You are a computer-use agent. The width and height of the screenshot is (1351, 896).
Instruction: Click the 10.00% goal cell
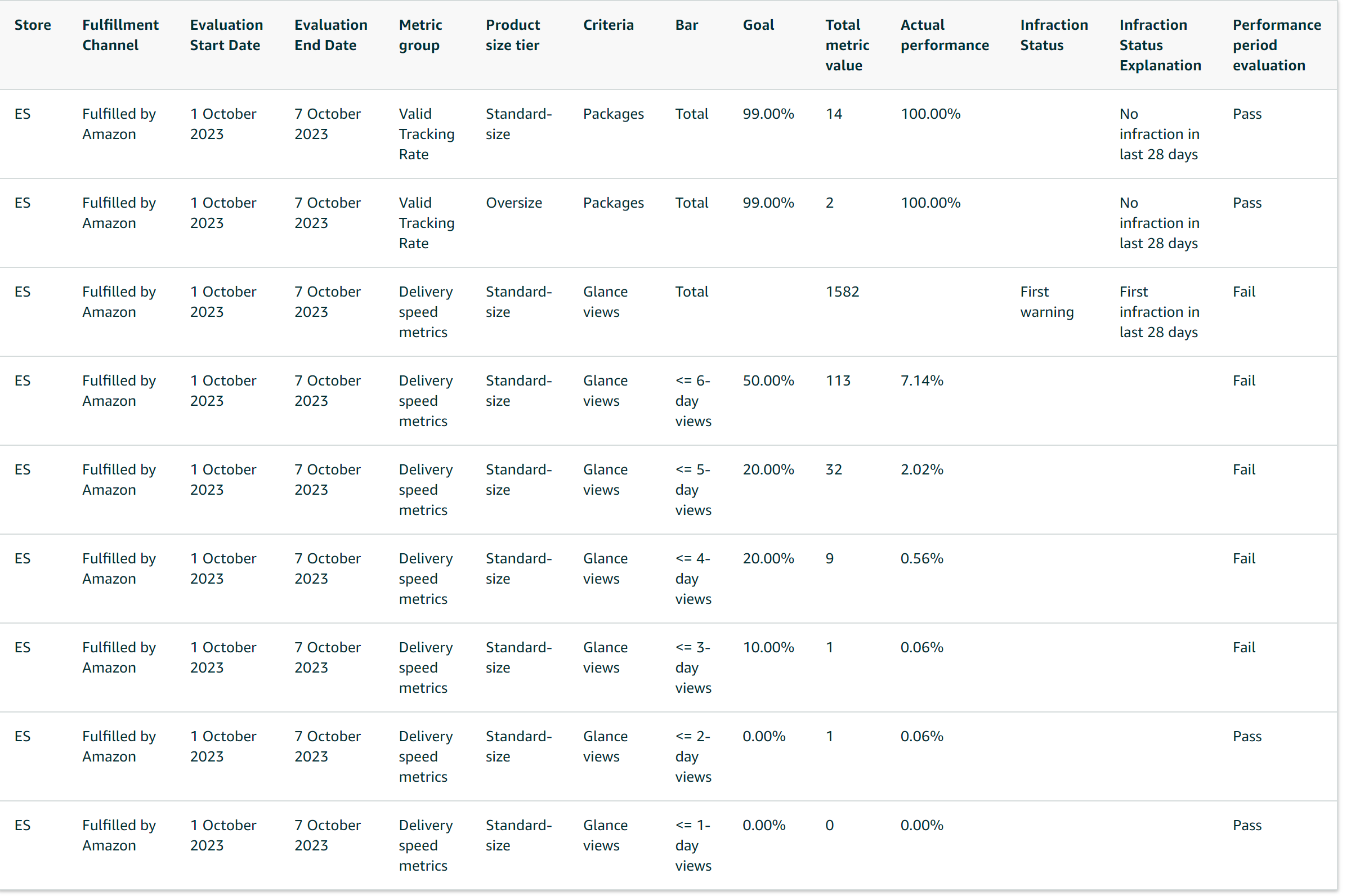[x=767, y=647]
